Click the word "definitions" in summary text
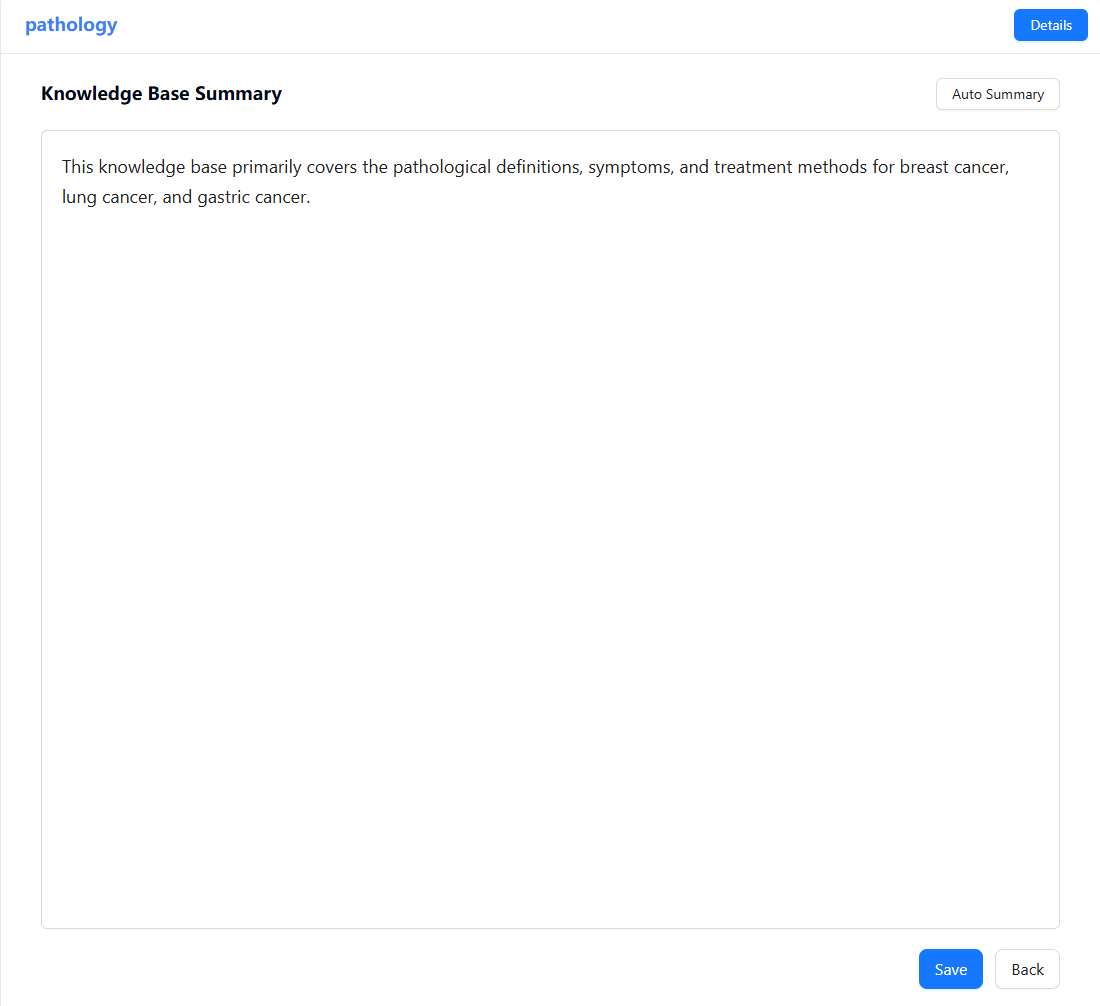1100x1006 pixels. 537,167
